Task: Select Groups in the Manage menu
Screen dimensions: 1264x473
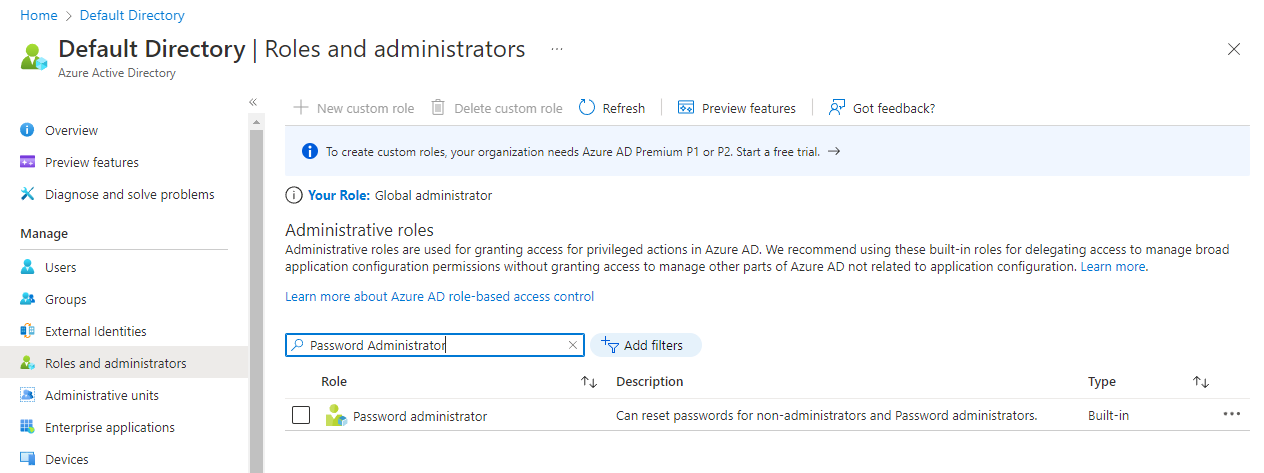Action: (x=65, y=299)
